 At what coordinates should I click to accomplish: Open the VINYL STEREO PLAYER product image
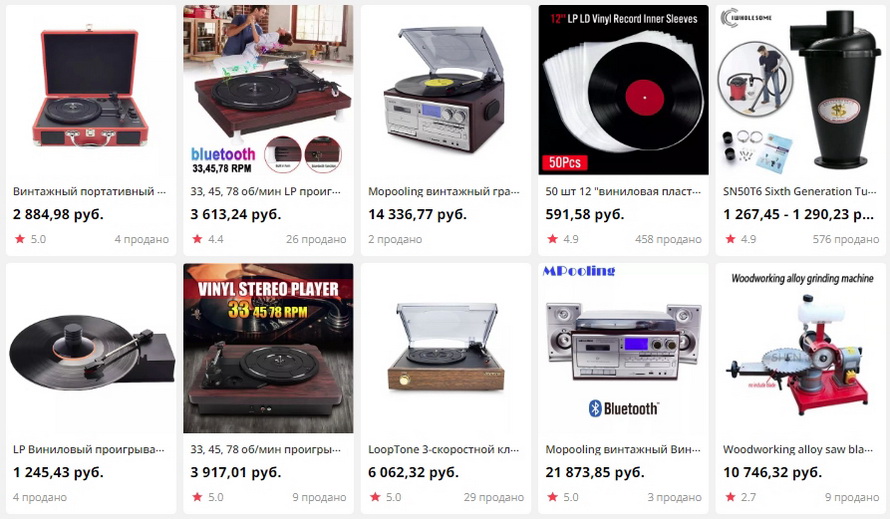(x=268, y=348)
